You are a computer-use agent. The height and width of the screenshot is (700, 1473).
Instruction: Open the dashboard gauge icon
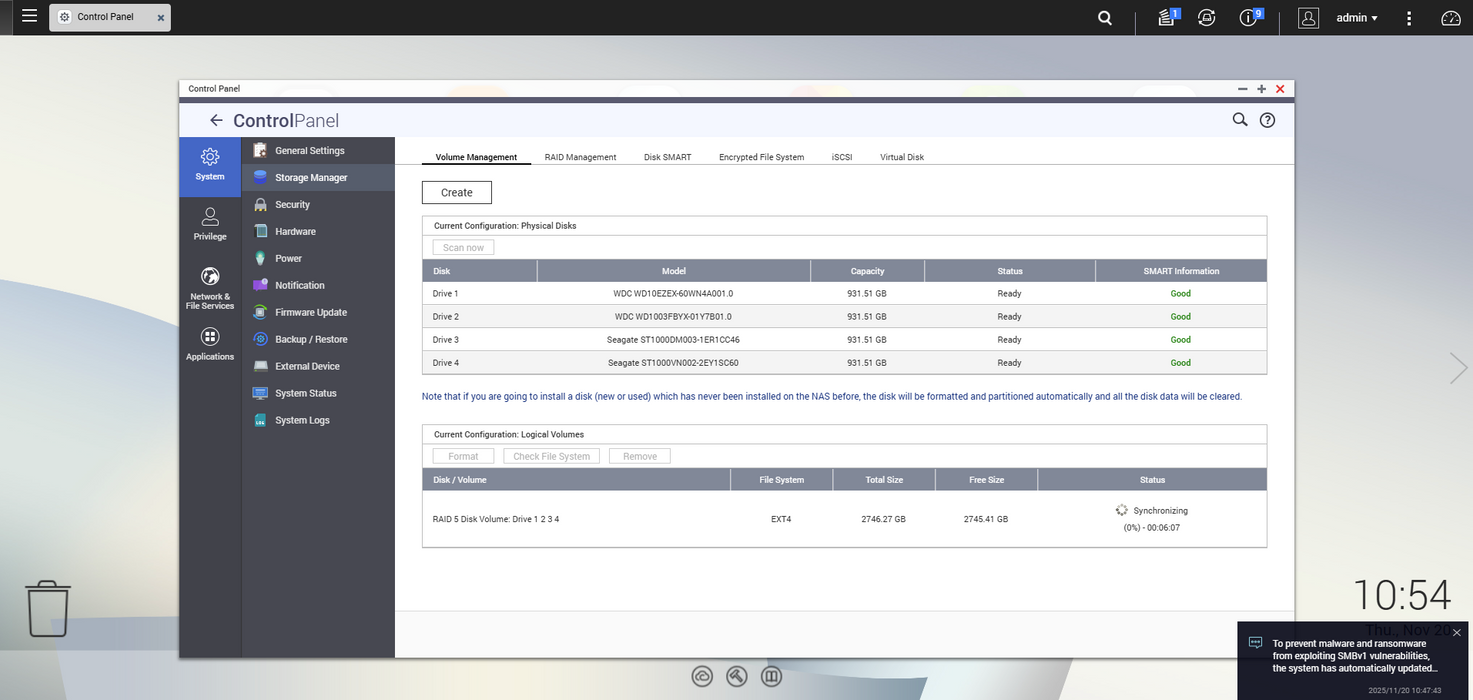tap(1450, 18)
